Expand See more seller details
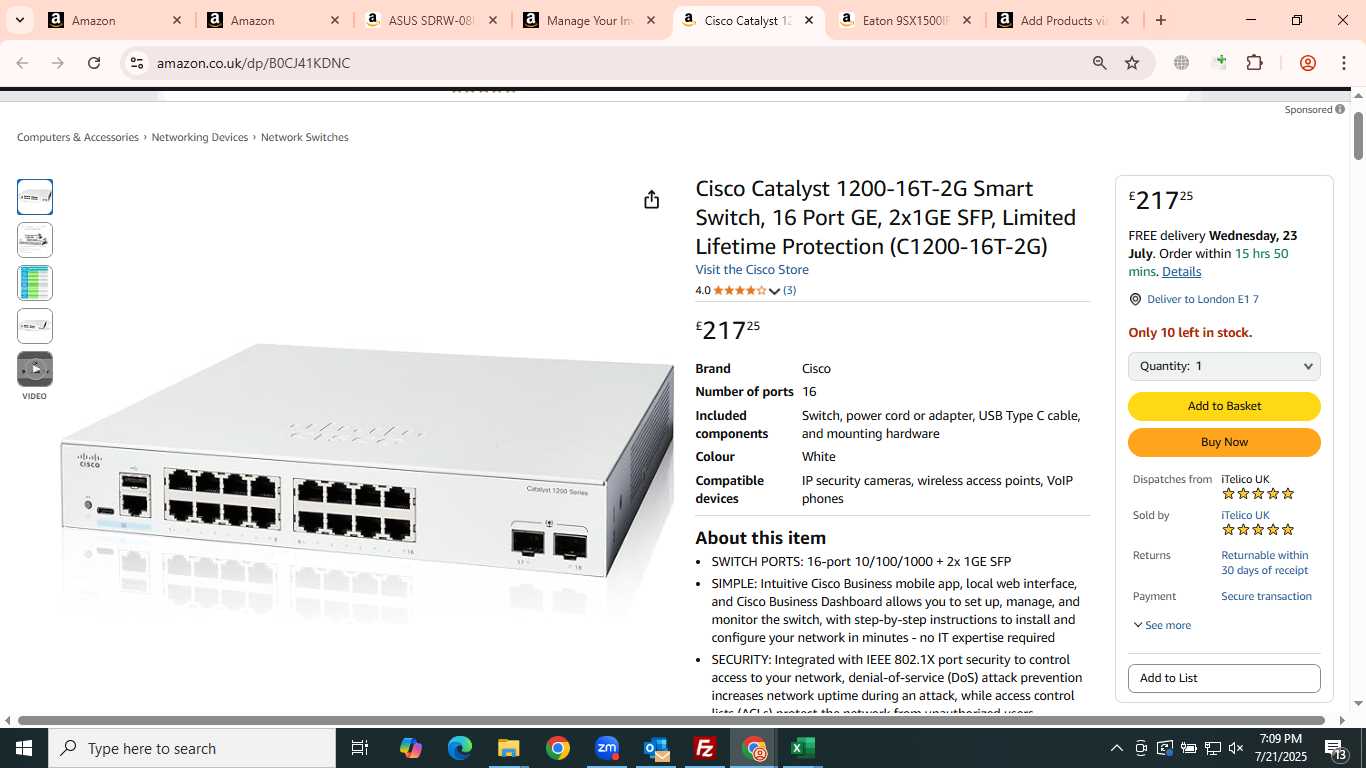Screen dimensions: 1366x768 [1161, 625]
